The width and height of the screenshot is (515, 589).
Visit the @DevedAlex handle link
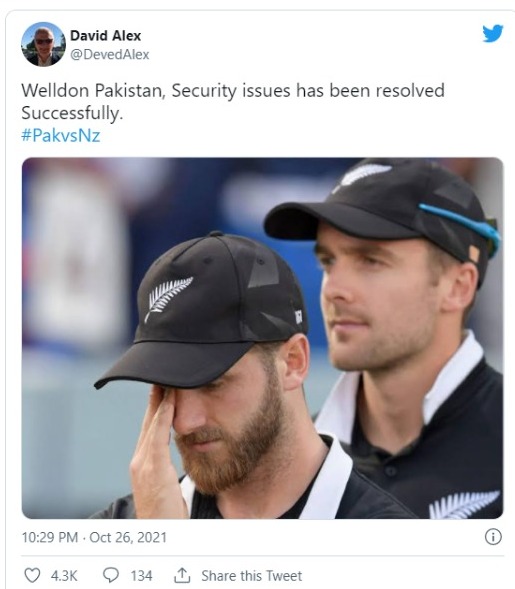coord(110,54)
